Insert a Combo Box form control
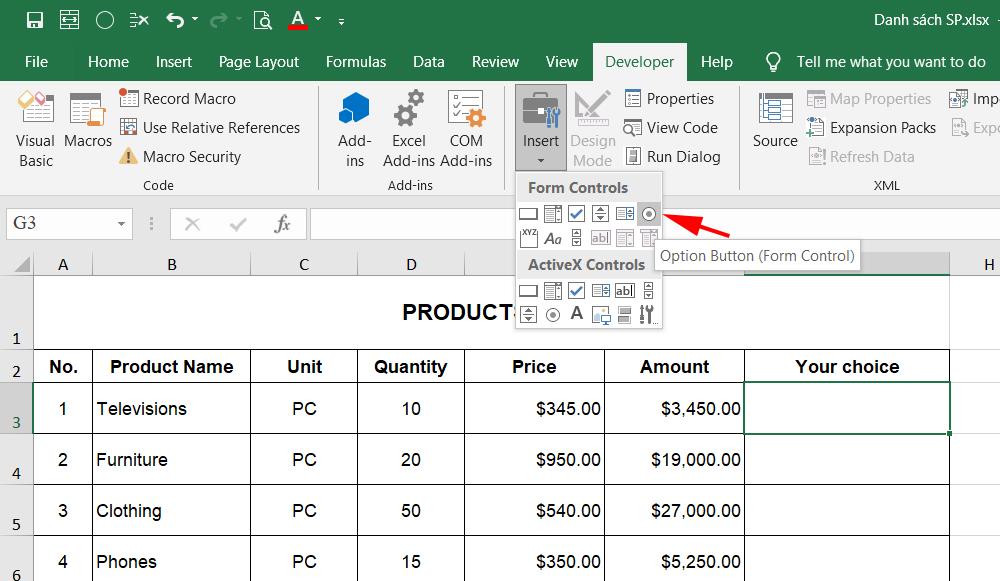The image size is (1000, 581). pyautogui.click(x=553, y=214)
